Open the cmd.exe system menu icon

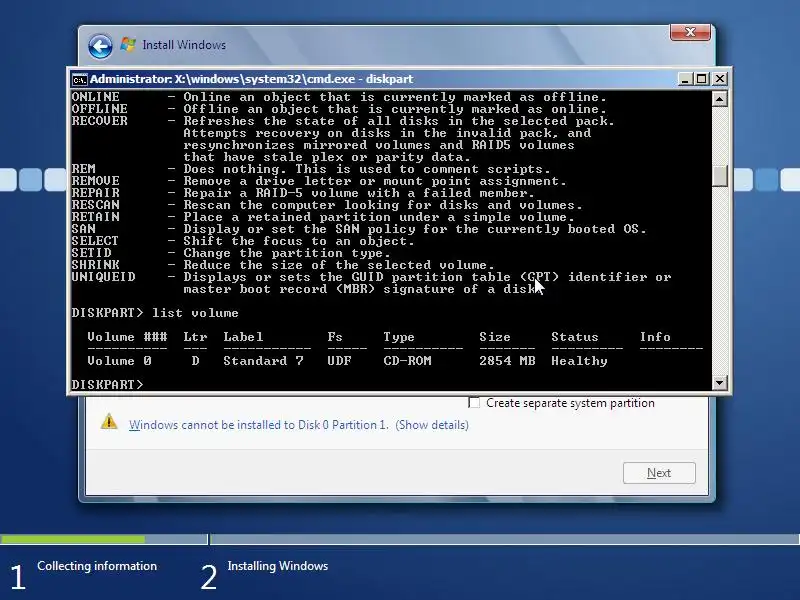pos(79,80)
